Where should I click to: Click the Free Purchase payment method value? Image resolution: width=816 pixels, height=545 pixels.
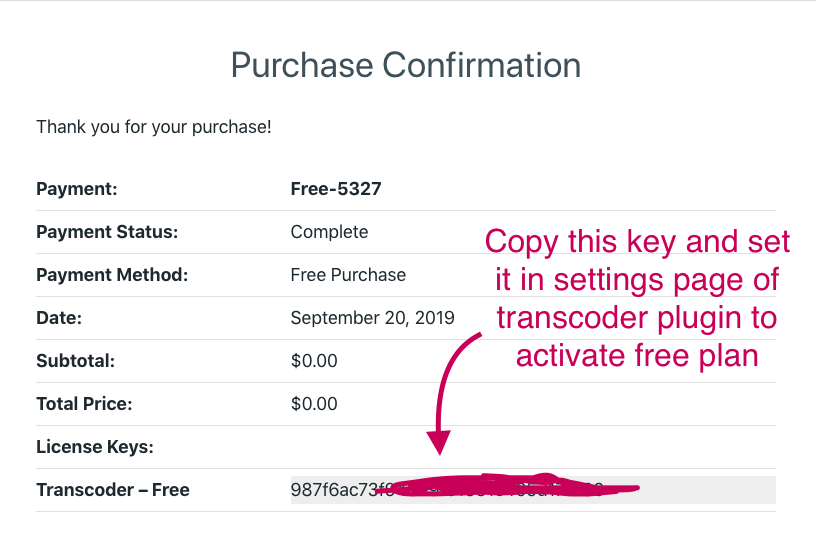click(348, 275)
